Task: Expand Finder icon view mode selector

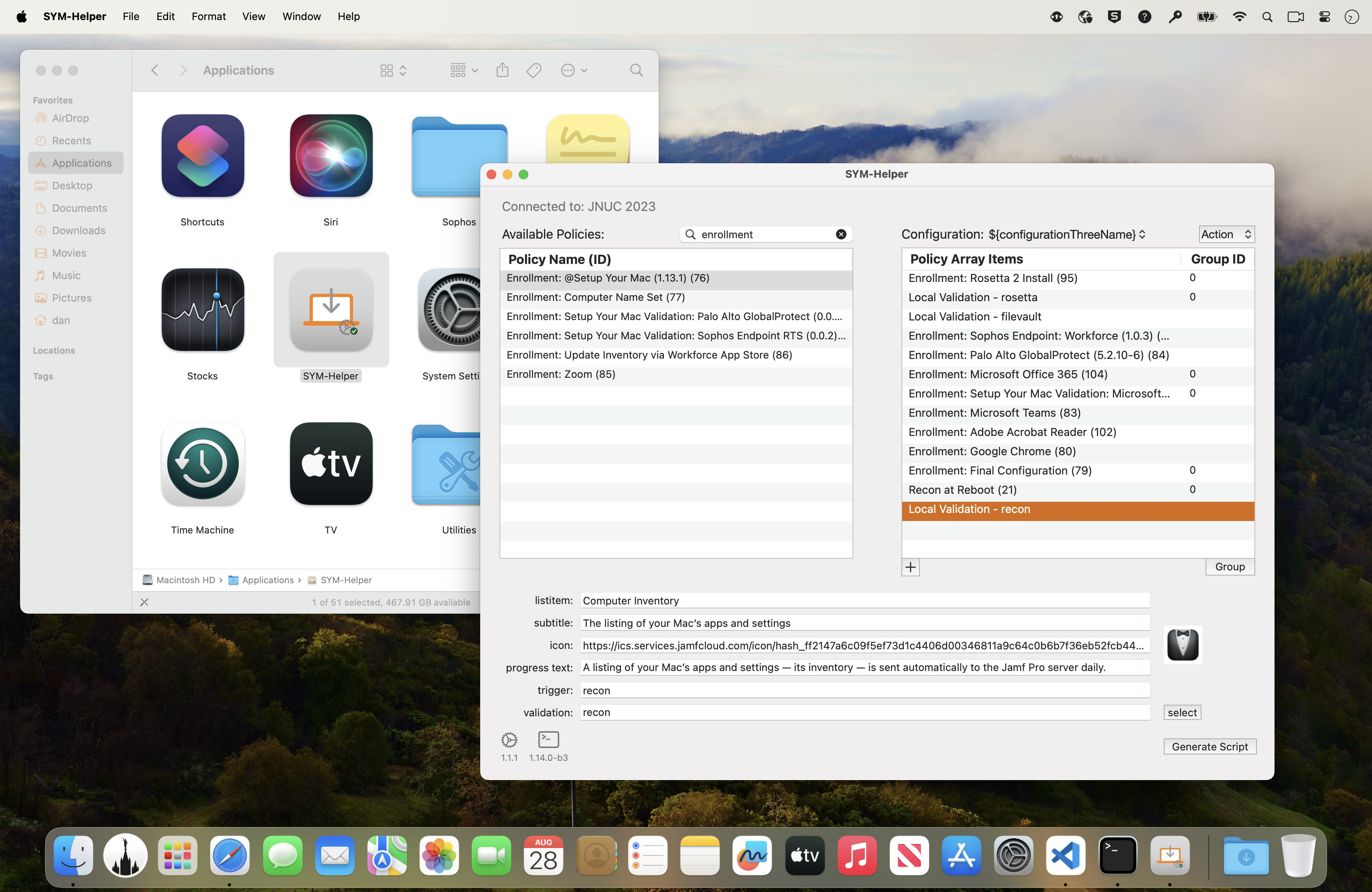Action: (393, 70)
